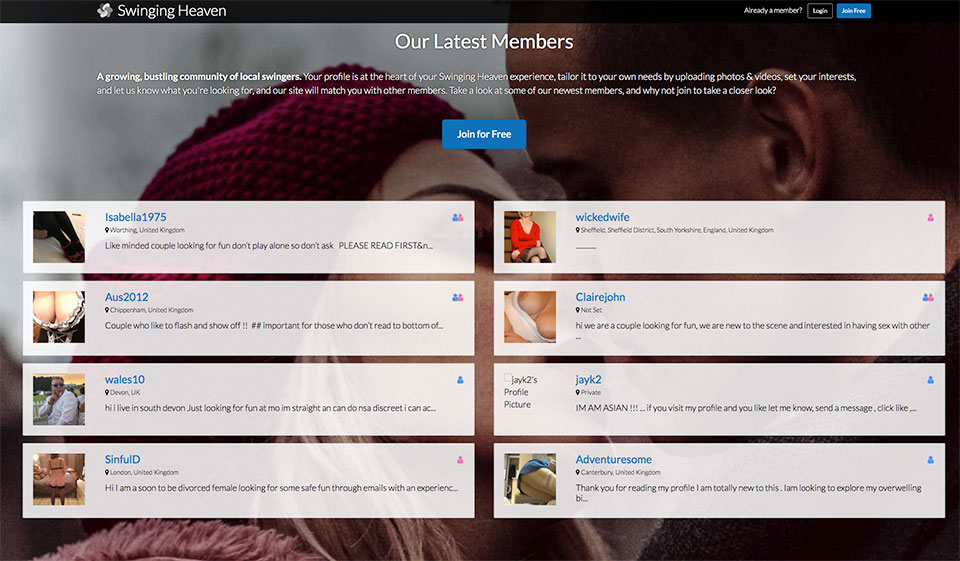Click the location pin beside Worthing, United Kingdom
The height and width of the screenshot is (561, 960).
107,230
